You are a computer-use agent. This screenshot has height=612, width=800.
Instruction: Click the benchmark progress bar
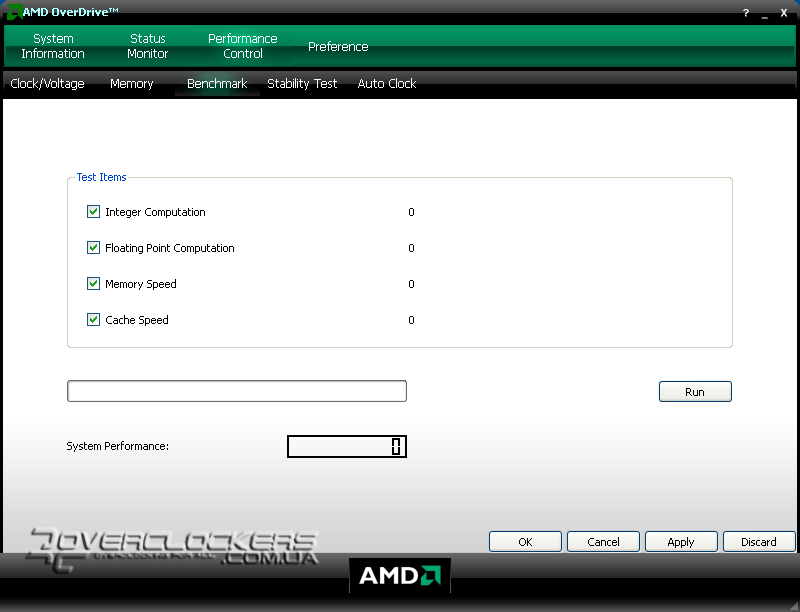(237, 391)
